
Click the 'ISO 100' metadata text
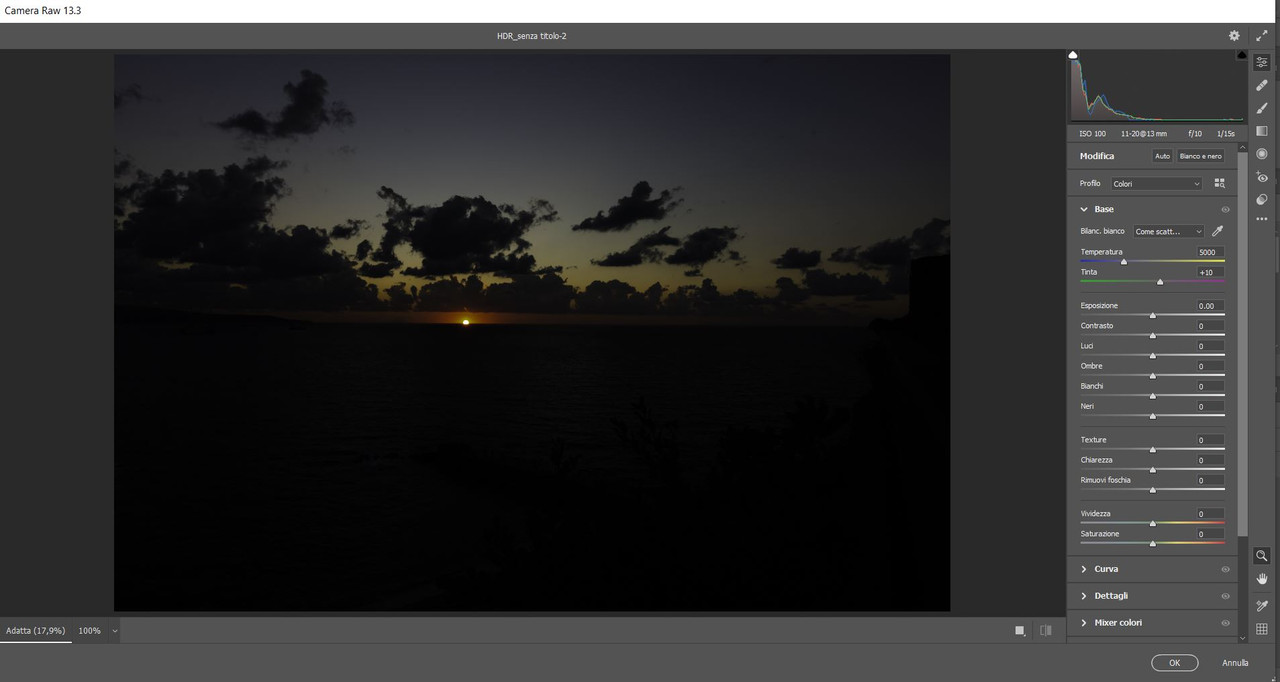click(1093, 133)
